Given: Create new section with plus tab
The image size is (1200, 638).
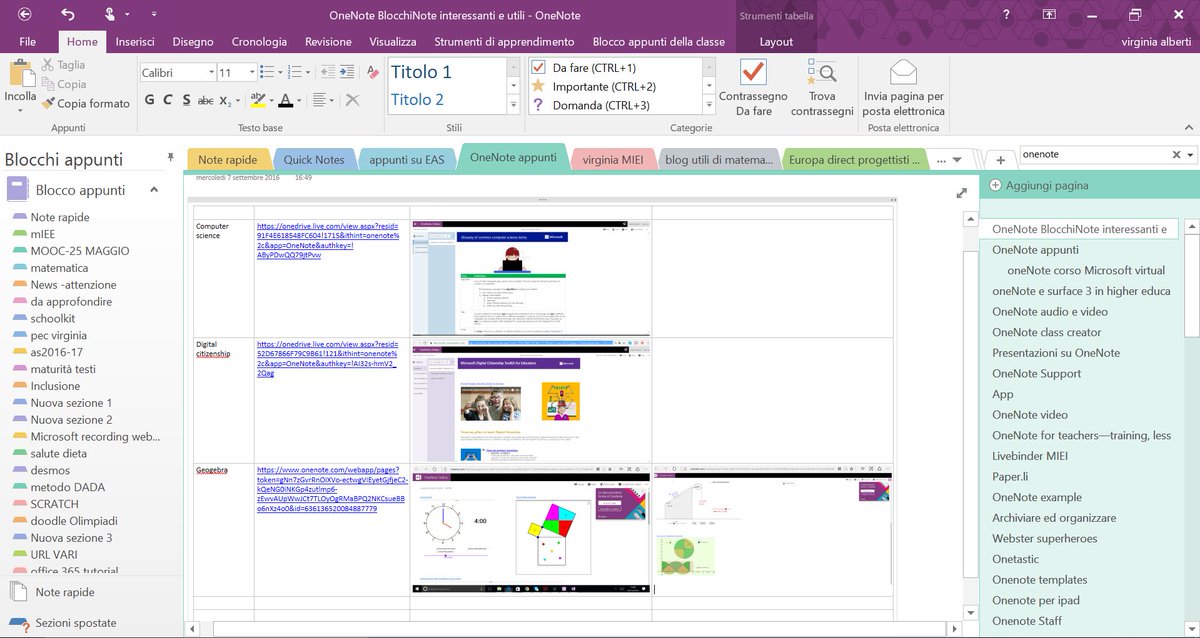Looking at the screenshot, I should click(x=1000, y=160).
